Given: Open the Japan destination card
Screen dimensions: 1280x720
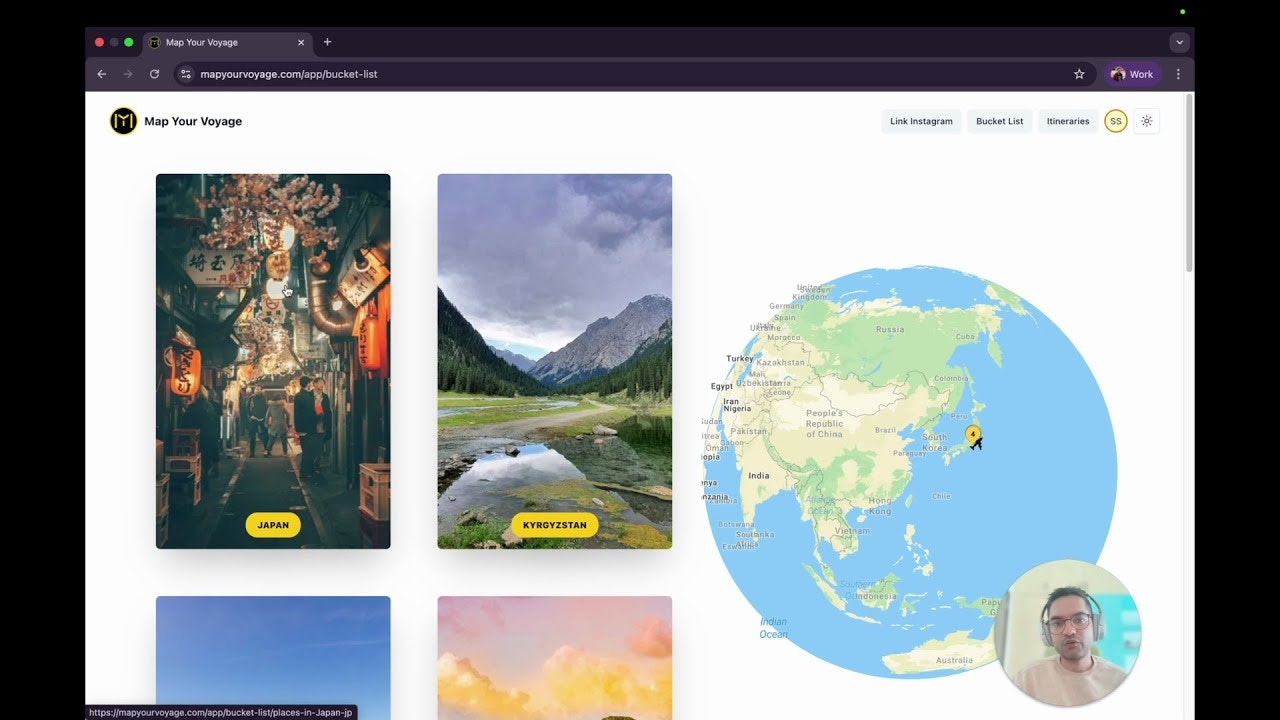Looking at the screenshot, I should [x=272, y=360].
